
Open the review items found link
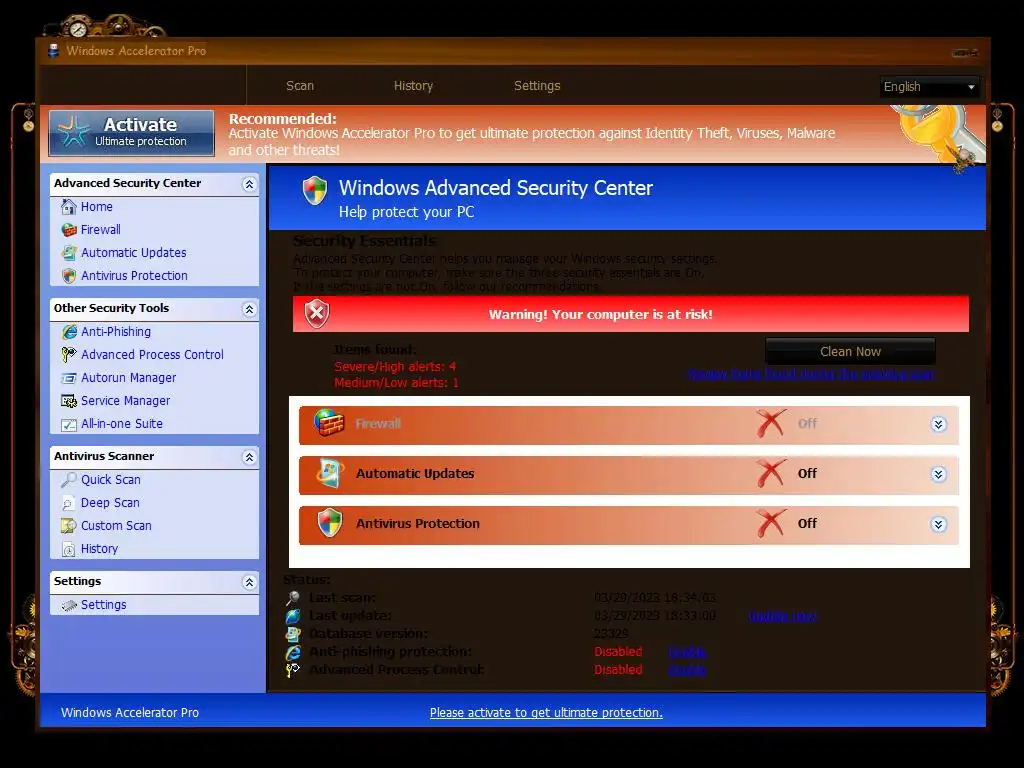point(810,374)
